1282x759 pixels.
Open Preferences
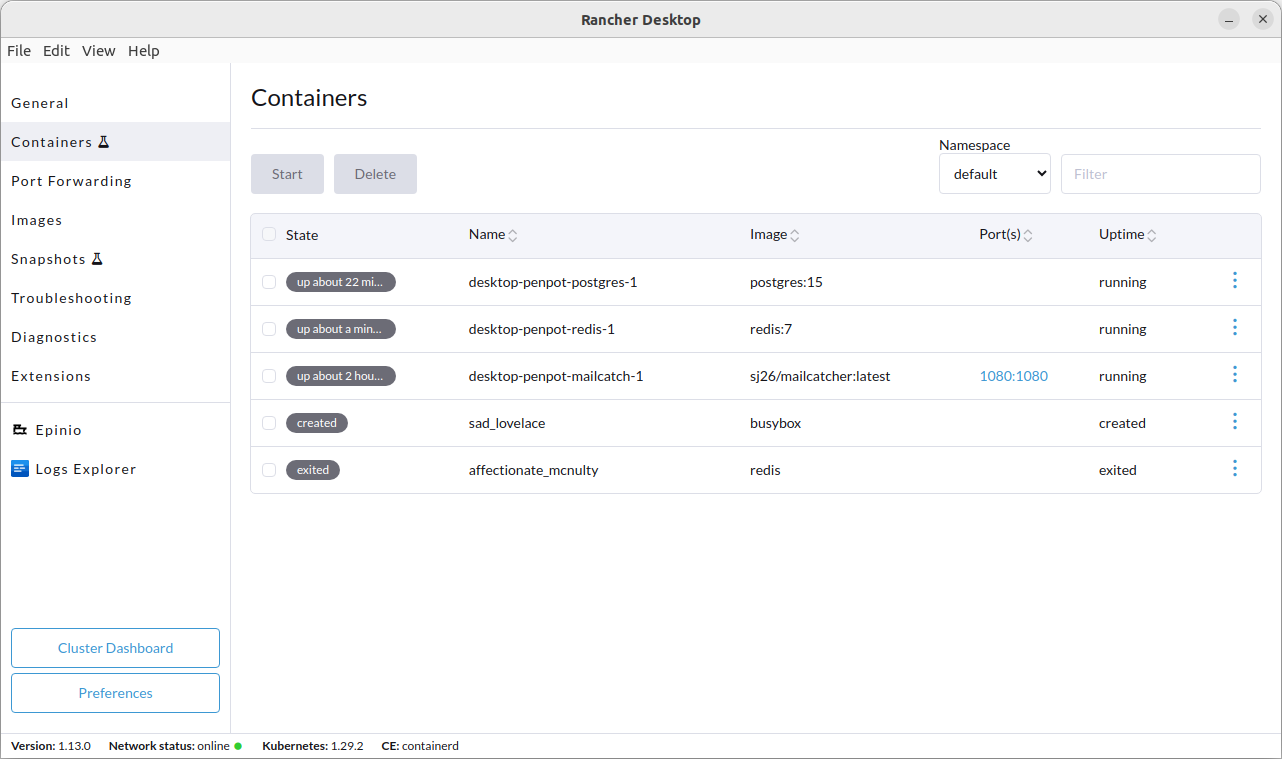(115, 693)
